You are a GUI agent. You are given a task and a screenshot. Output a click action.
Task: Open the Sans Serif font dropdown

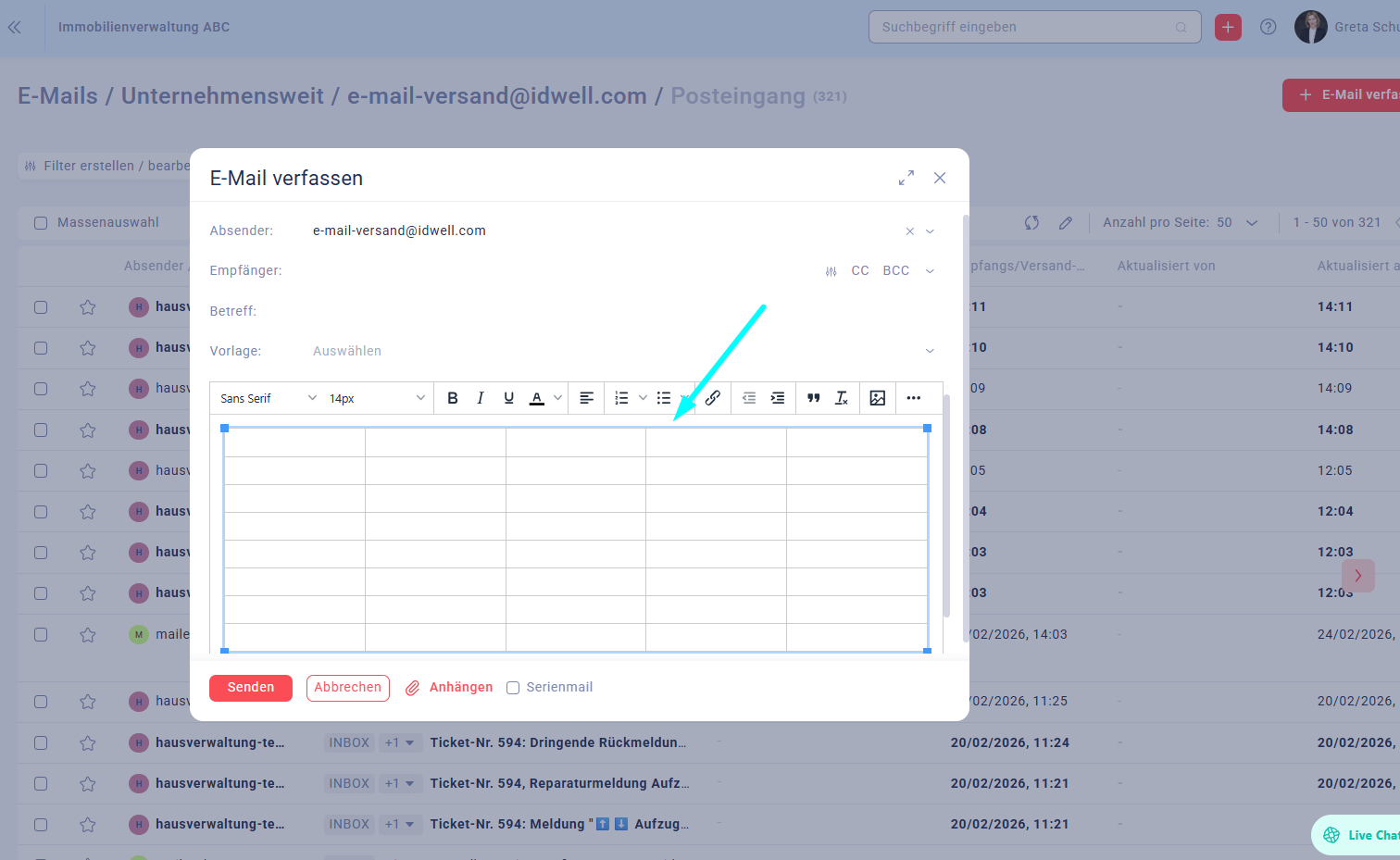[x=268, y=398]
